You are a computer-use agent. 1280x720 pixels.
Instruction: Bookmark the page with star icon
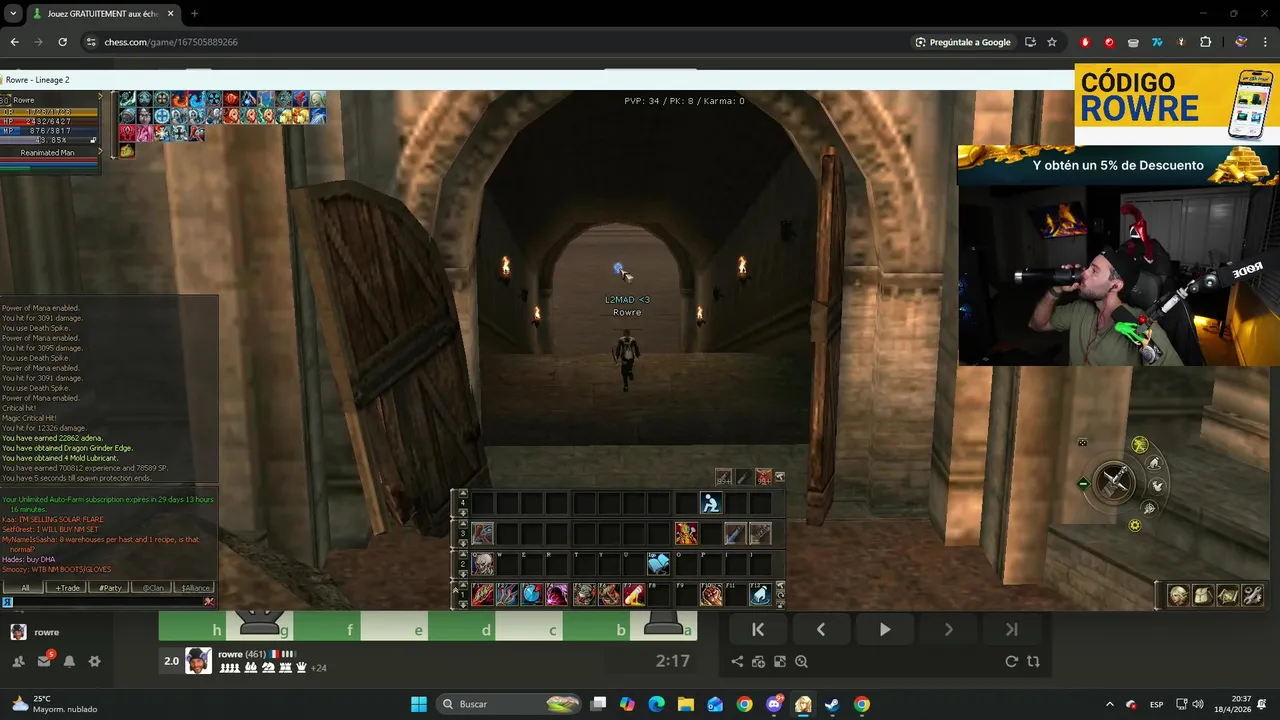pyautogui.click(x=1052, y=42)
